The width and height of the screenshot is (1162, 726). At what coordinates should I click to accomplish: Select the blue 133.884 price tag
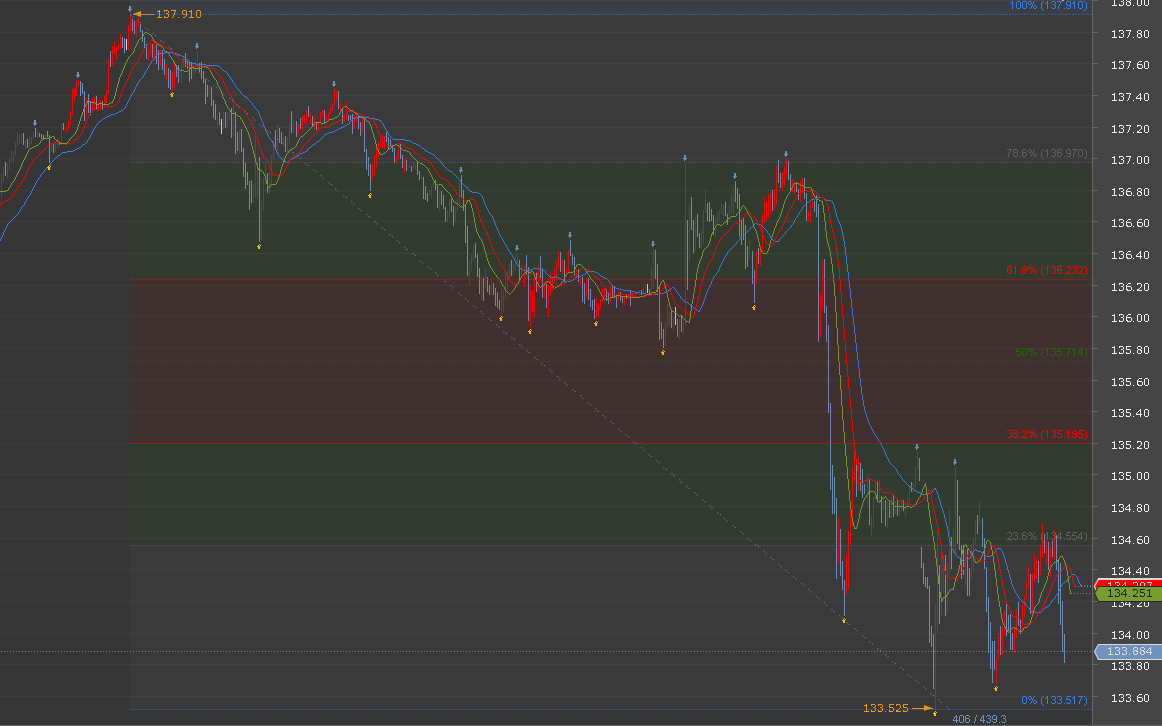tap(1129, 652)
